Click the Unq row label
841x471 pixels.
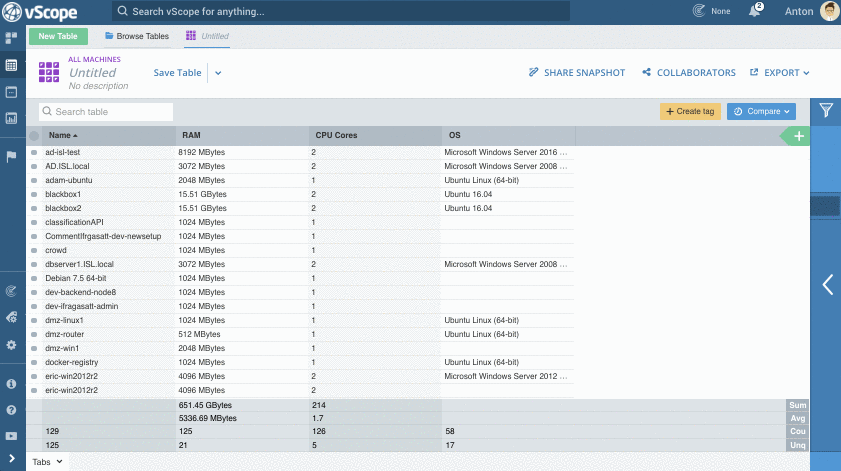(x=797, y=445)
